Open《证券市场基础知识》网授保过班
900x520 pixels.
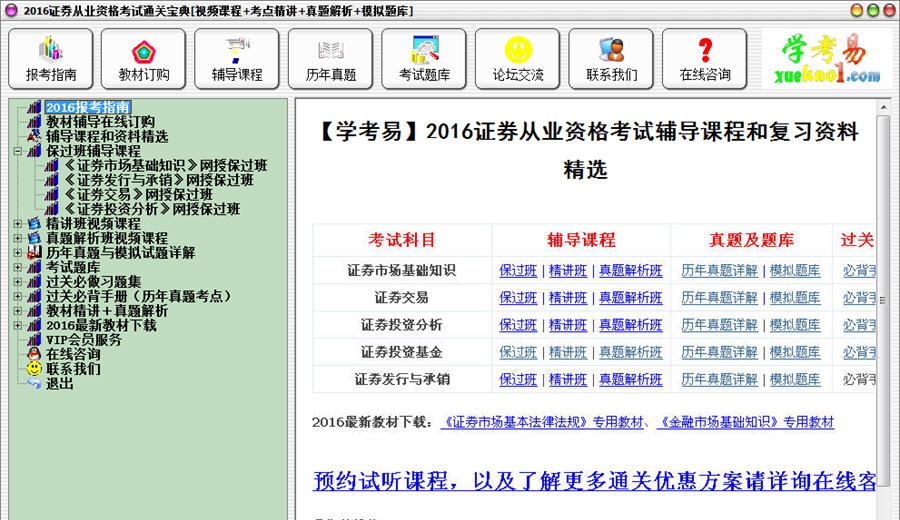165,165
